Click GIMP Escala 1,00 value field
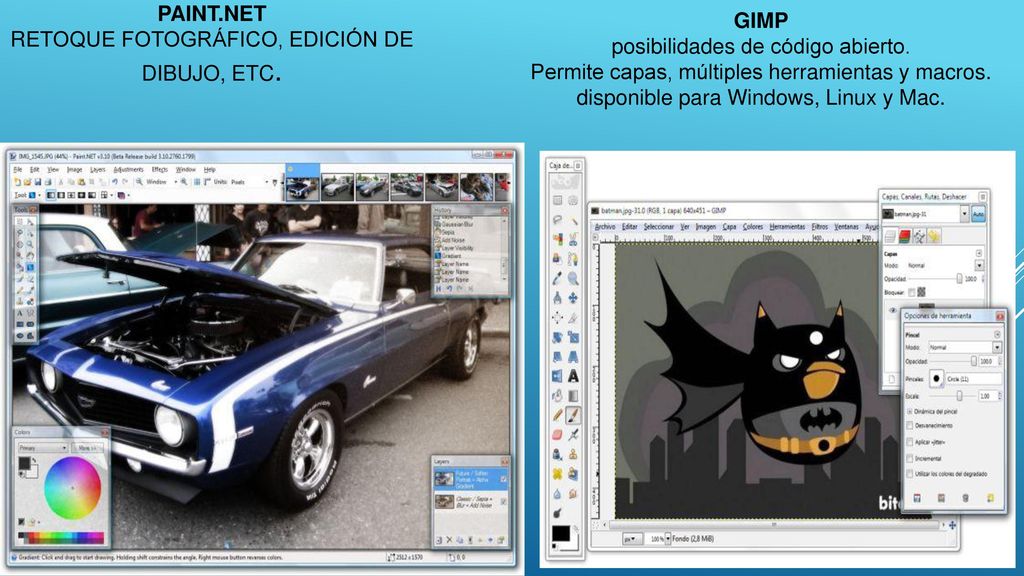The width and height of the screenshot is (1024, 576). (x=987, y=396)
